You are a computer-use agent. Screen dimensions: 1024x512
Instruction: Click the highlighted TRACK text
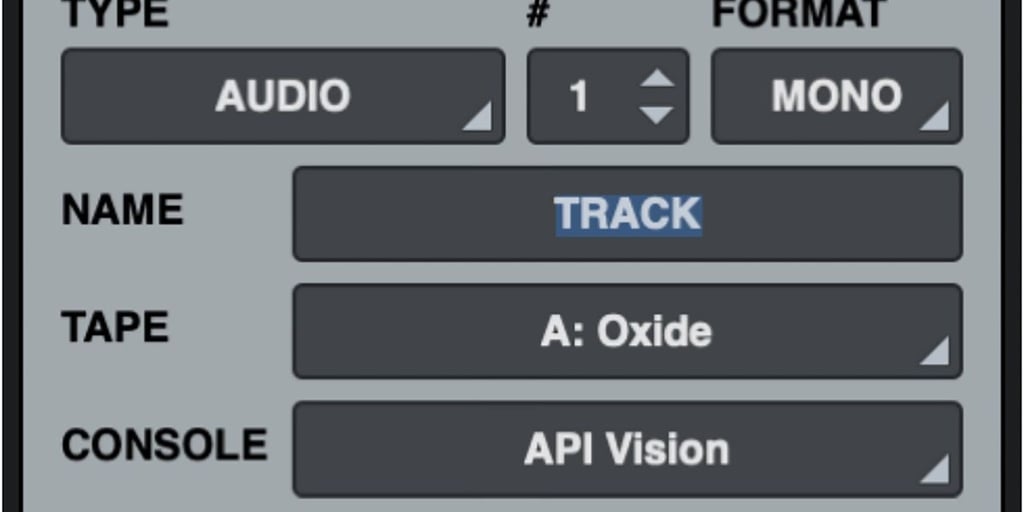[x=628, y=214]
